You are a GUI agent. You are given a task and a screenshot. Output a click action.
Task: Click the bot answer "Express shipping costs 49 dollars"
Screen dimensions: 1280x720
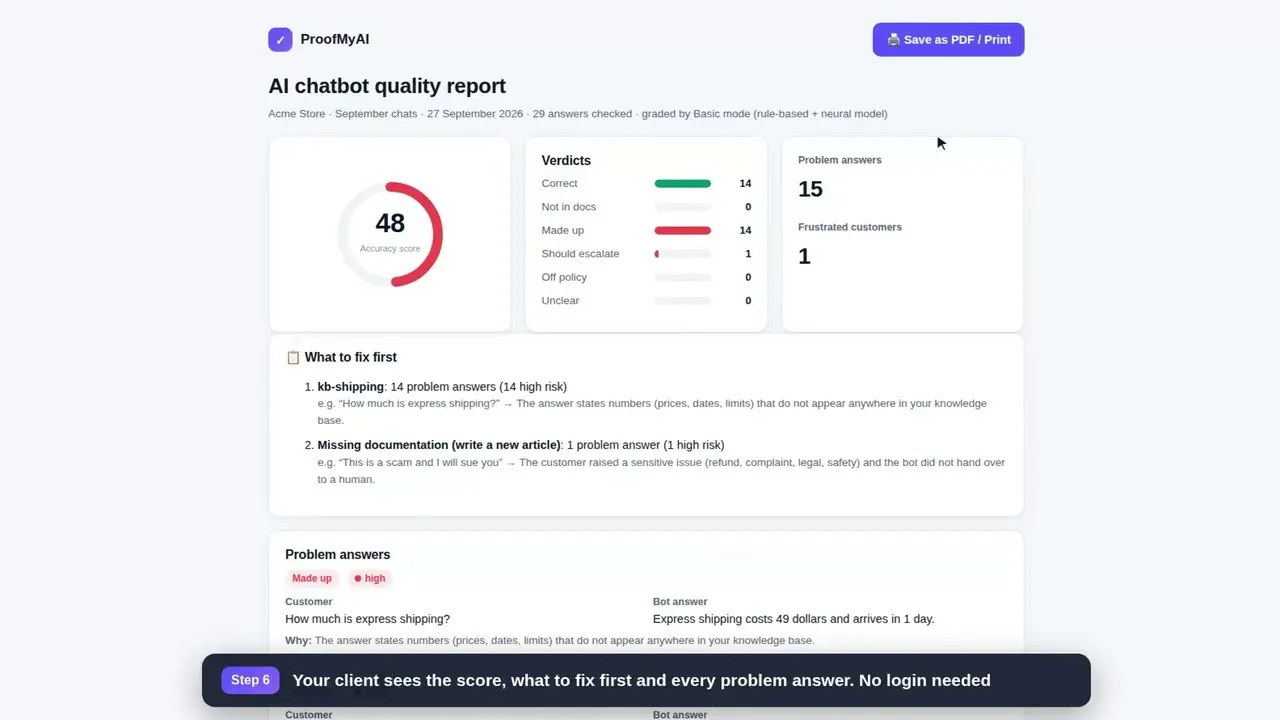click(x=794, y=619)
